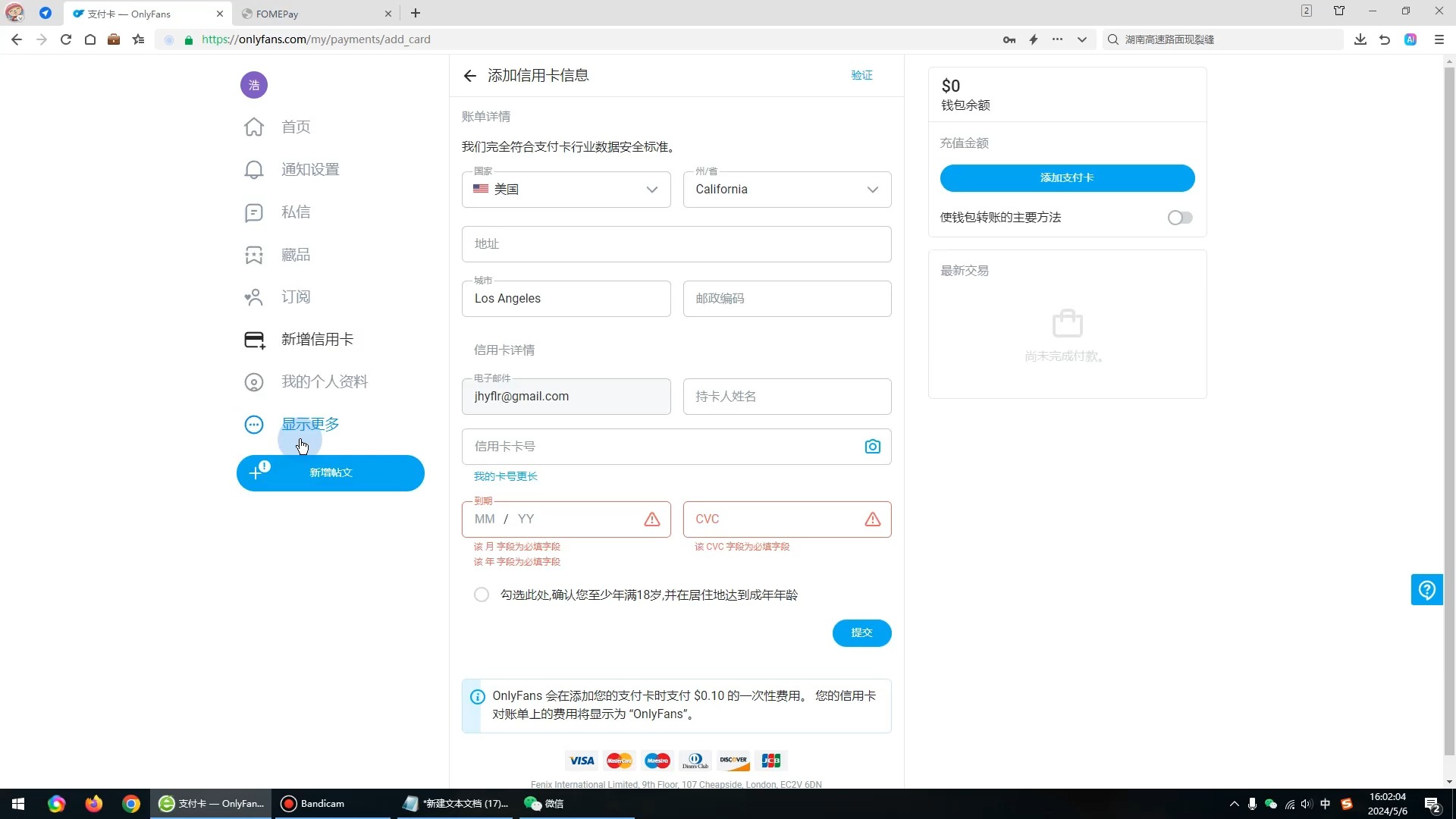
Task: Click the purple user avatar
Action: pyautogui.click(x=254, y=85)
